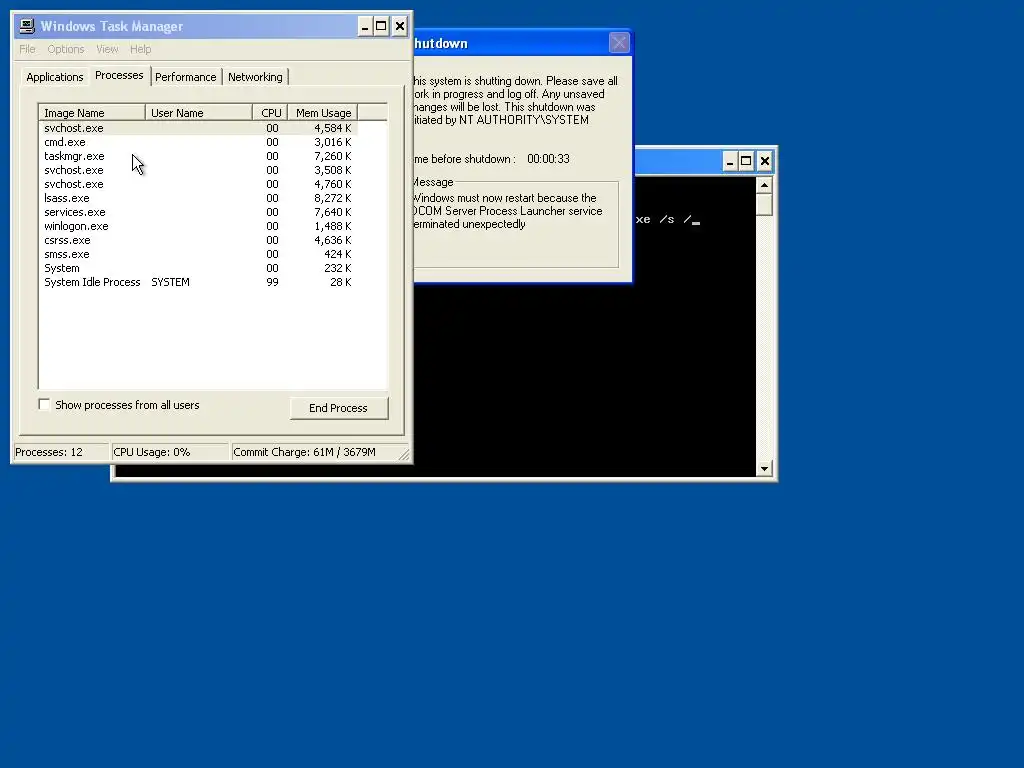The height and width of the screenshot is (768, 1024).
Task: Select the winlogon.exe process
Action: pos(199,226)
